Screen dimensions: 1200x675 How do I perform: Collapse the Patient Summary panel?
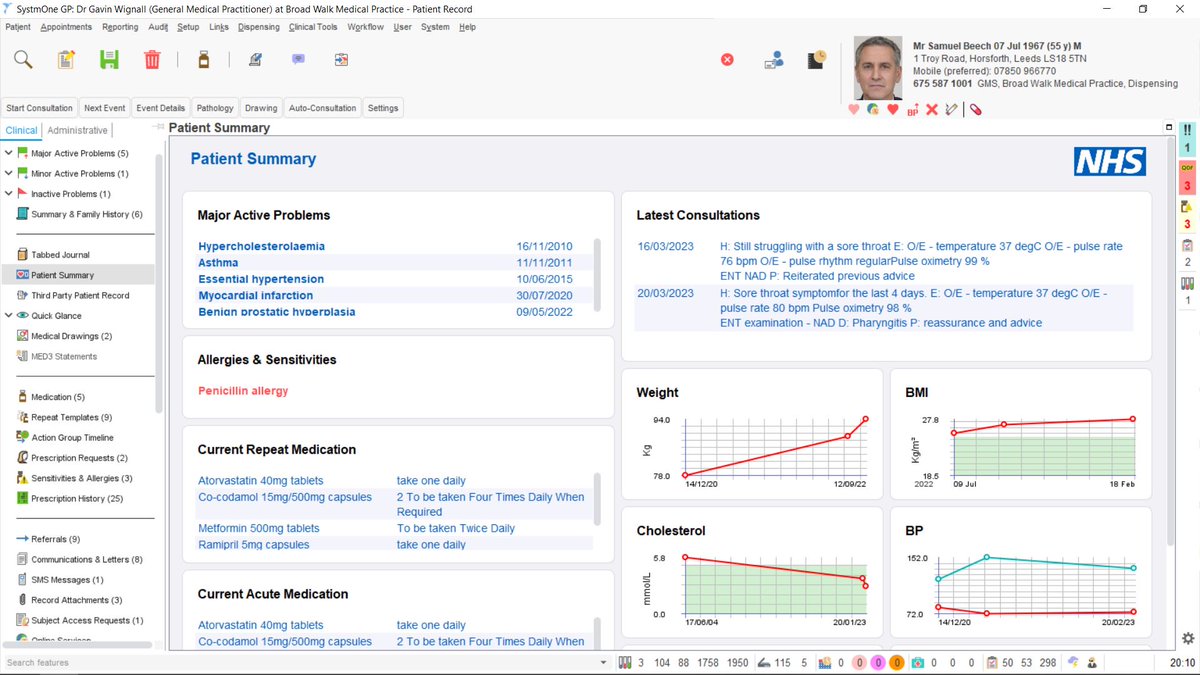tap(1168, 127)
